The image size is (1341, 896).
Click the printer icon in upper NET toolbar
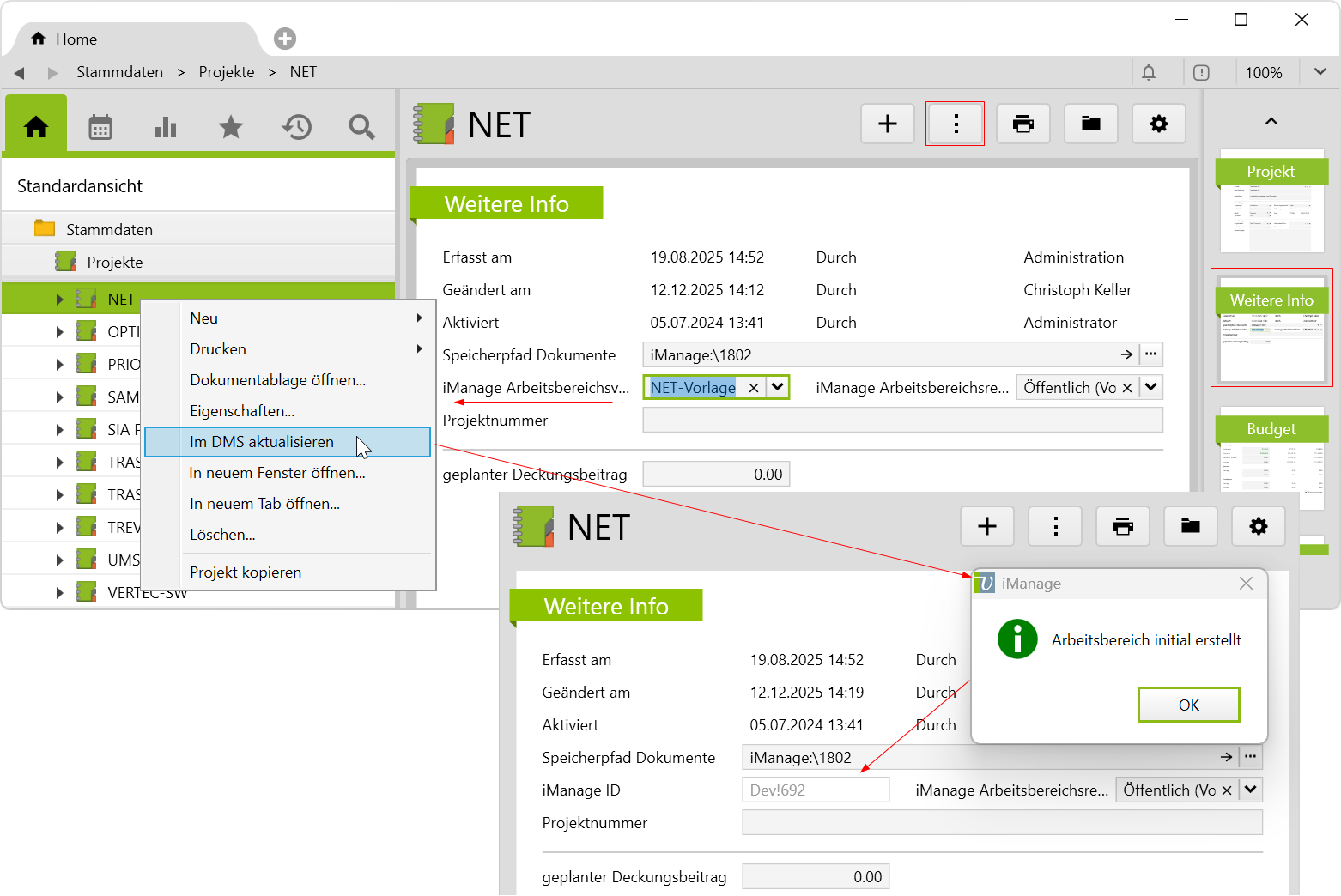click(1022, 124)
